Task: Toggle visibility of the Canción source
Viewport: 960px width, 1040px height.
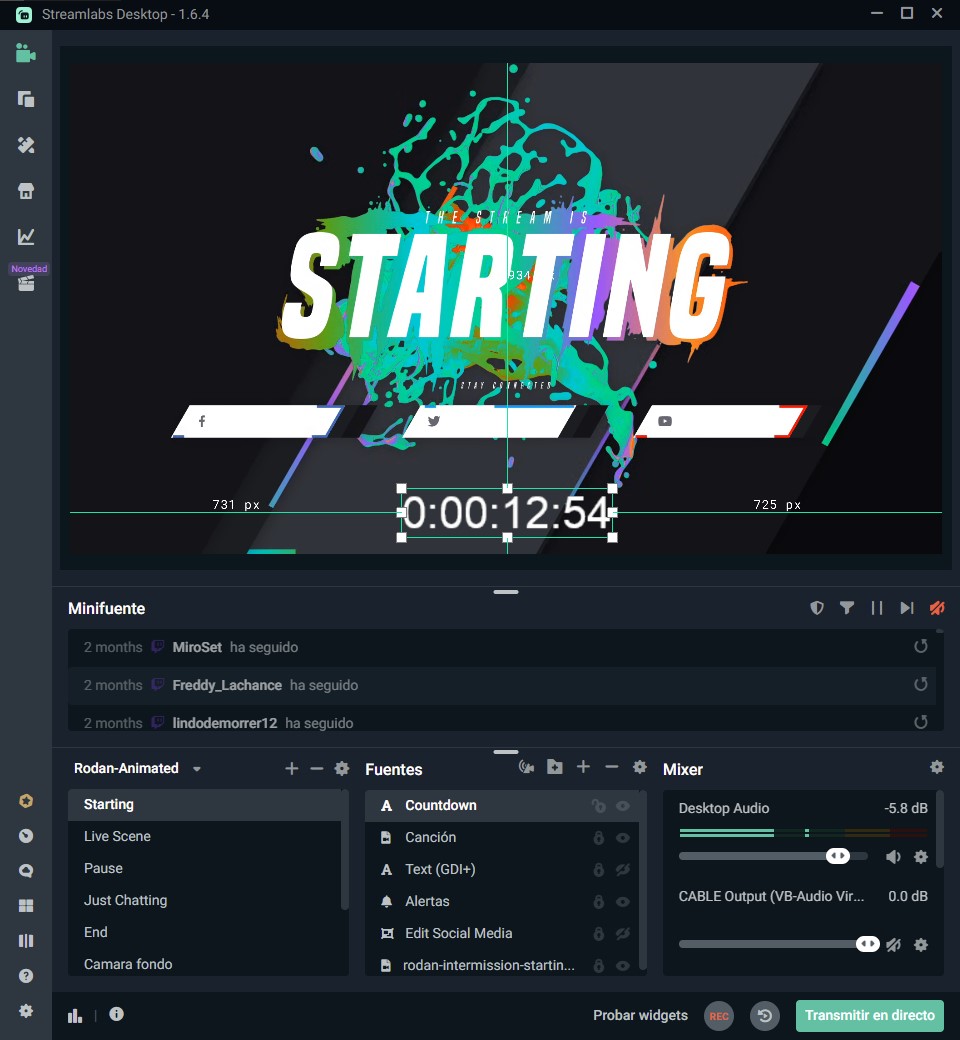Action: click(x=623, y=838)
